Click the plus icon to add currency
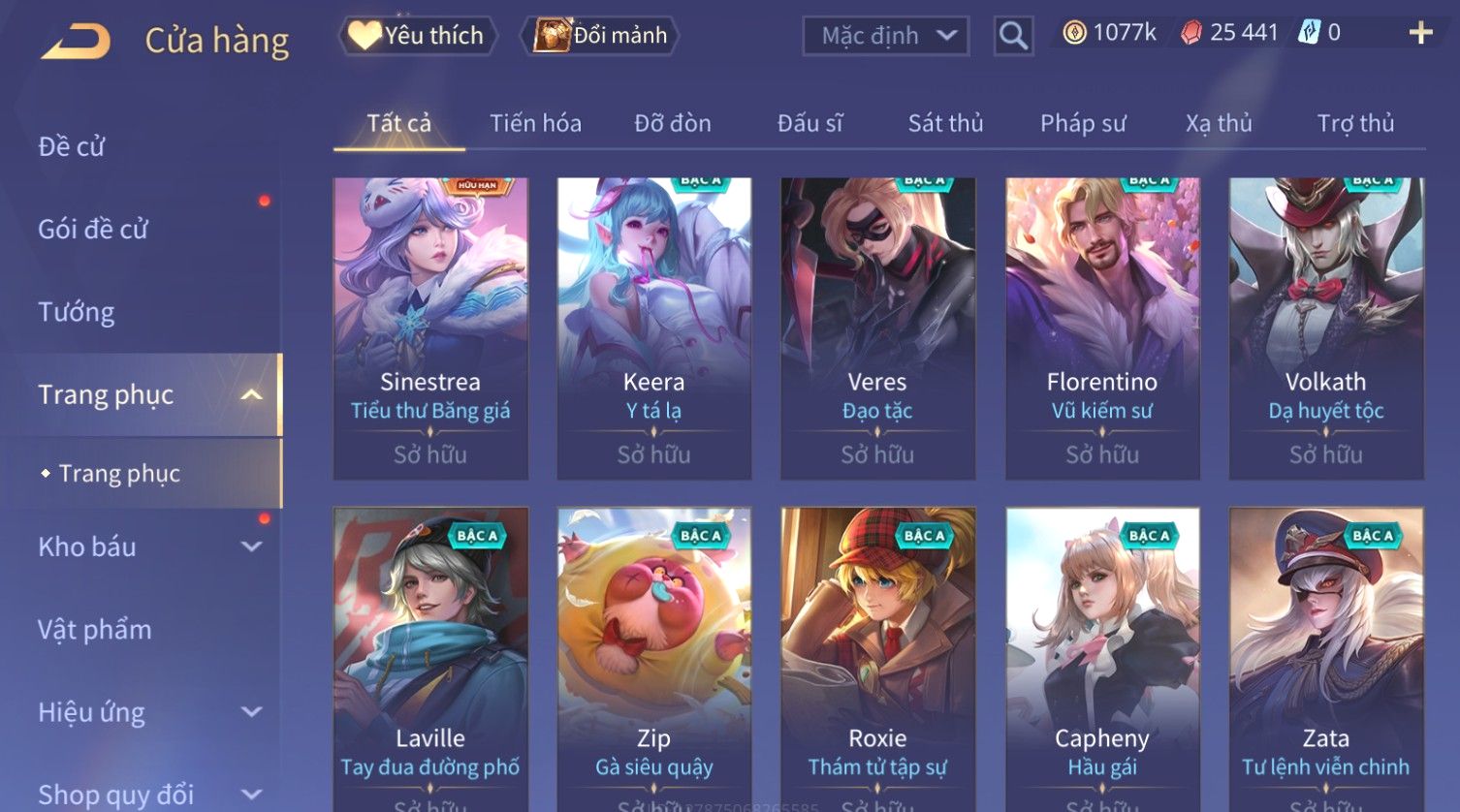 [x=1420, y=33]
